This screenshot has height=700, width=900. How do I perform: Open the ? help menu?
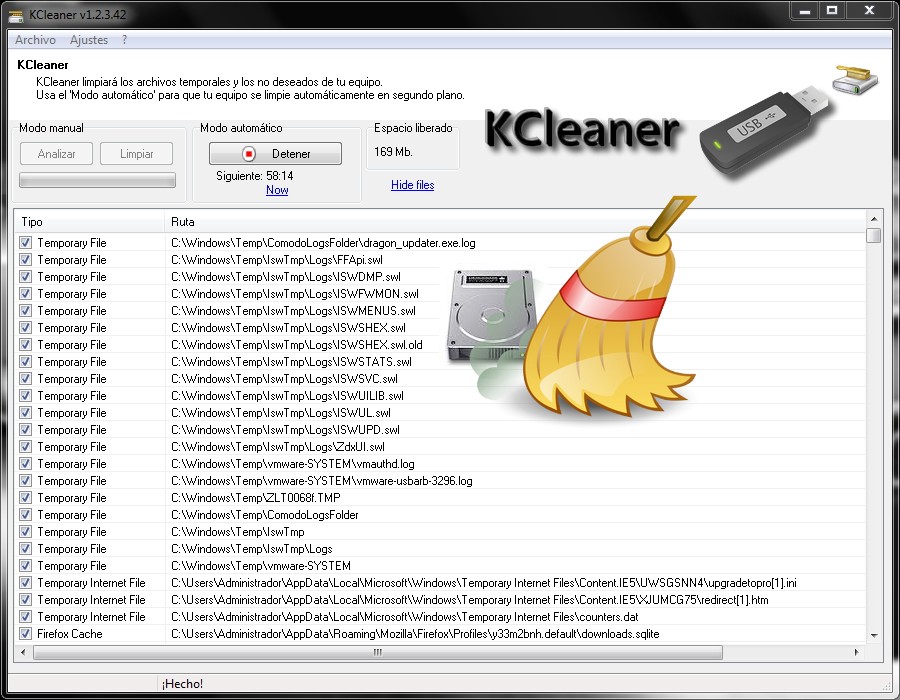[124, 40]
